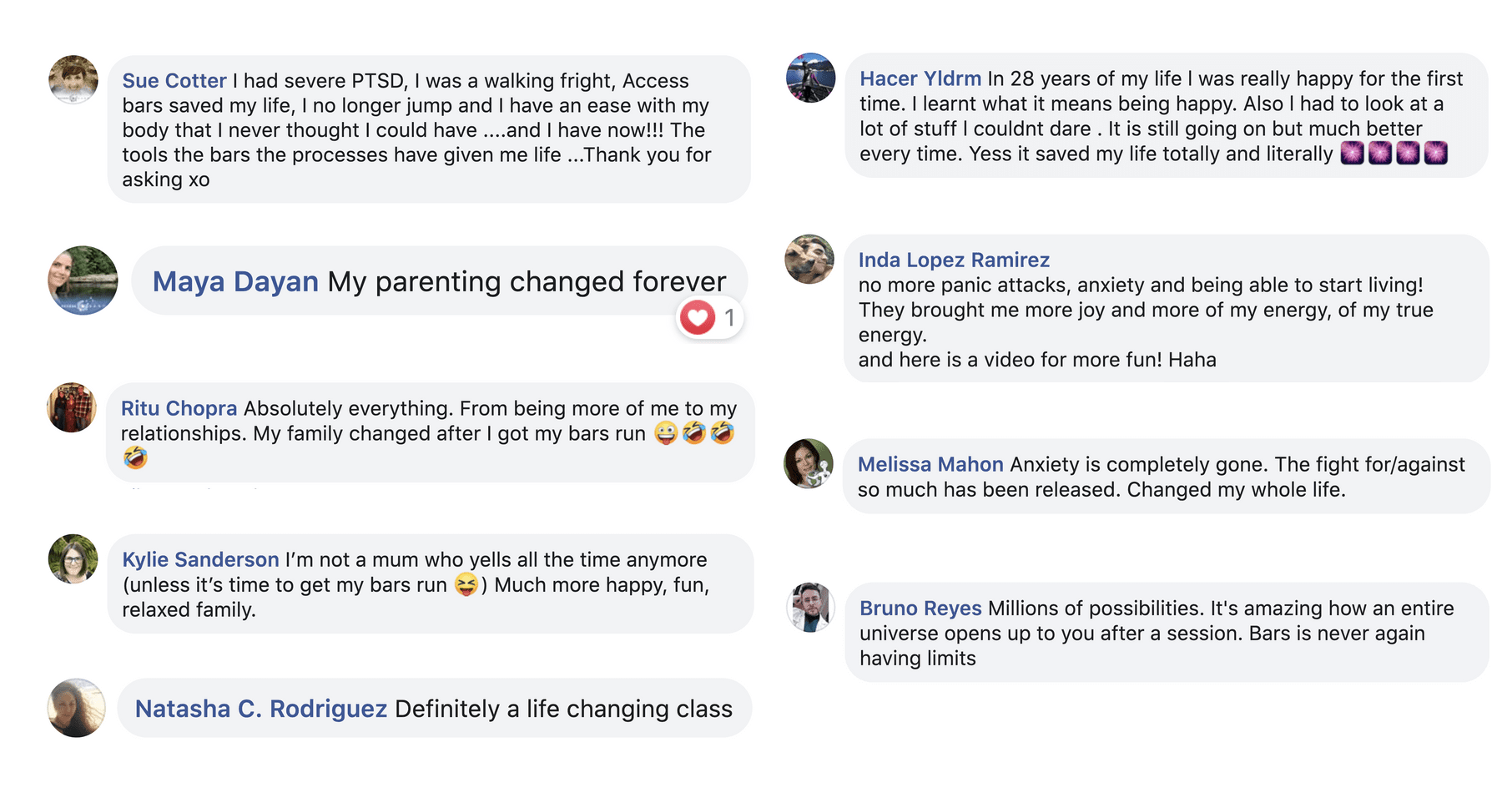This screenshot has height=803, width=1512.
Task: Open Kylie Sanderson's avatar image
Action: pyautogui.click(x=73, y=559)
